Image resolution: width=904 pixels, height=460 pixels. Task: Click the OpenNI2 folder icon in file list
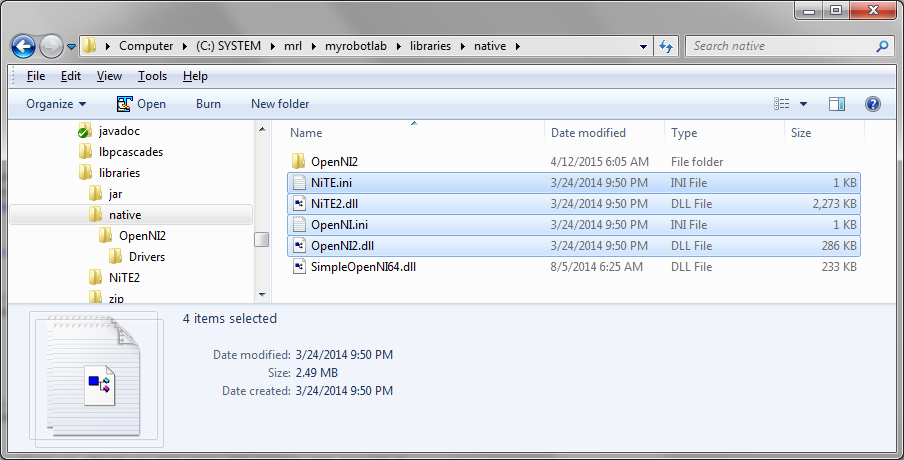click(x=299, y=161)
